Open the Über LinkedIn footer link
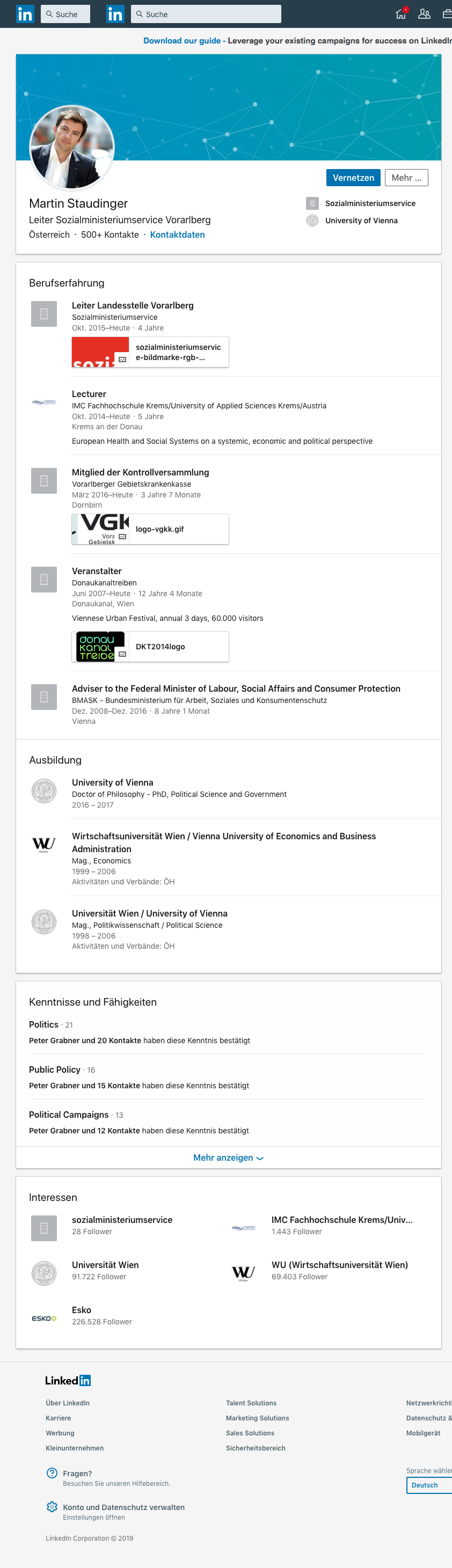The width and height of the screenshot is (452, 1568). point(68,1403)
